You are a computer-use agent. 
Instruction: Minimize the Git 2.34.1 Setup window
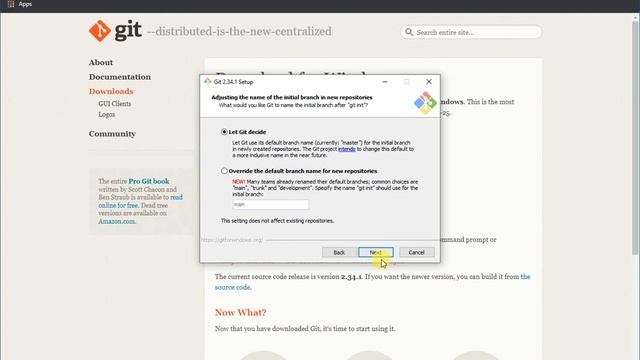(x=384, y=82)
